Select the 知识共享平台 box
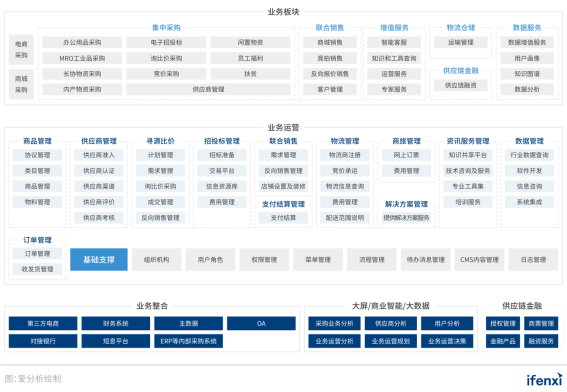 pyautogui.click(x=468, y=155)
